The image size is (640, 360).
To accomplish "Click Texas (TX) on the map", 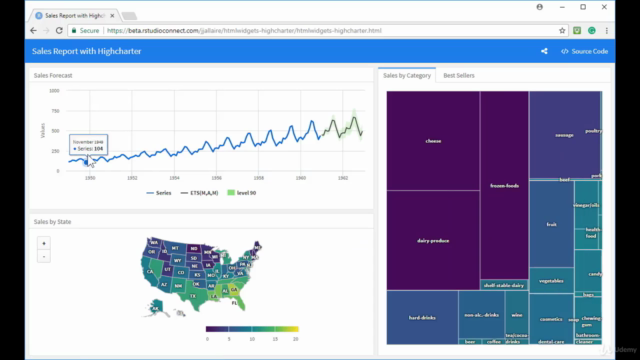I will tap(193, 296).
